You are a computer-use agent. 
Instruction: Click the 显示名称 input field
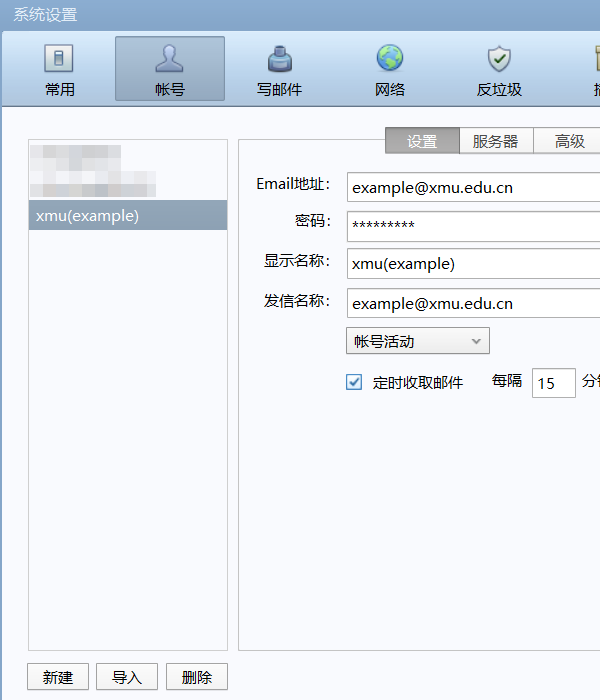point(473,264)
